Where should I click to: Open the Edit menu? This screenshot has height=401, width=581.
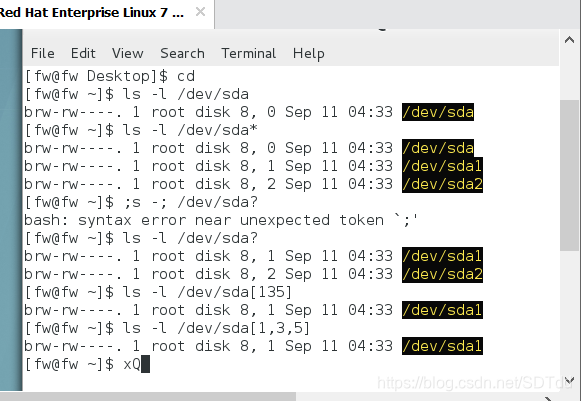click(x=83, y=53)
